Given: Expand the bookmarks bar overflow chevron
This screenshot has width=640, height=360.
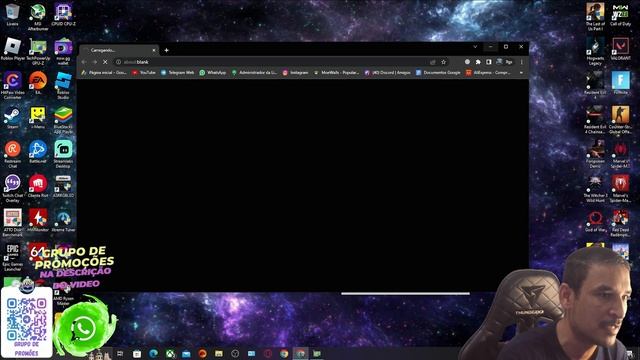Looking at the screenshot, I should (521, 73).
